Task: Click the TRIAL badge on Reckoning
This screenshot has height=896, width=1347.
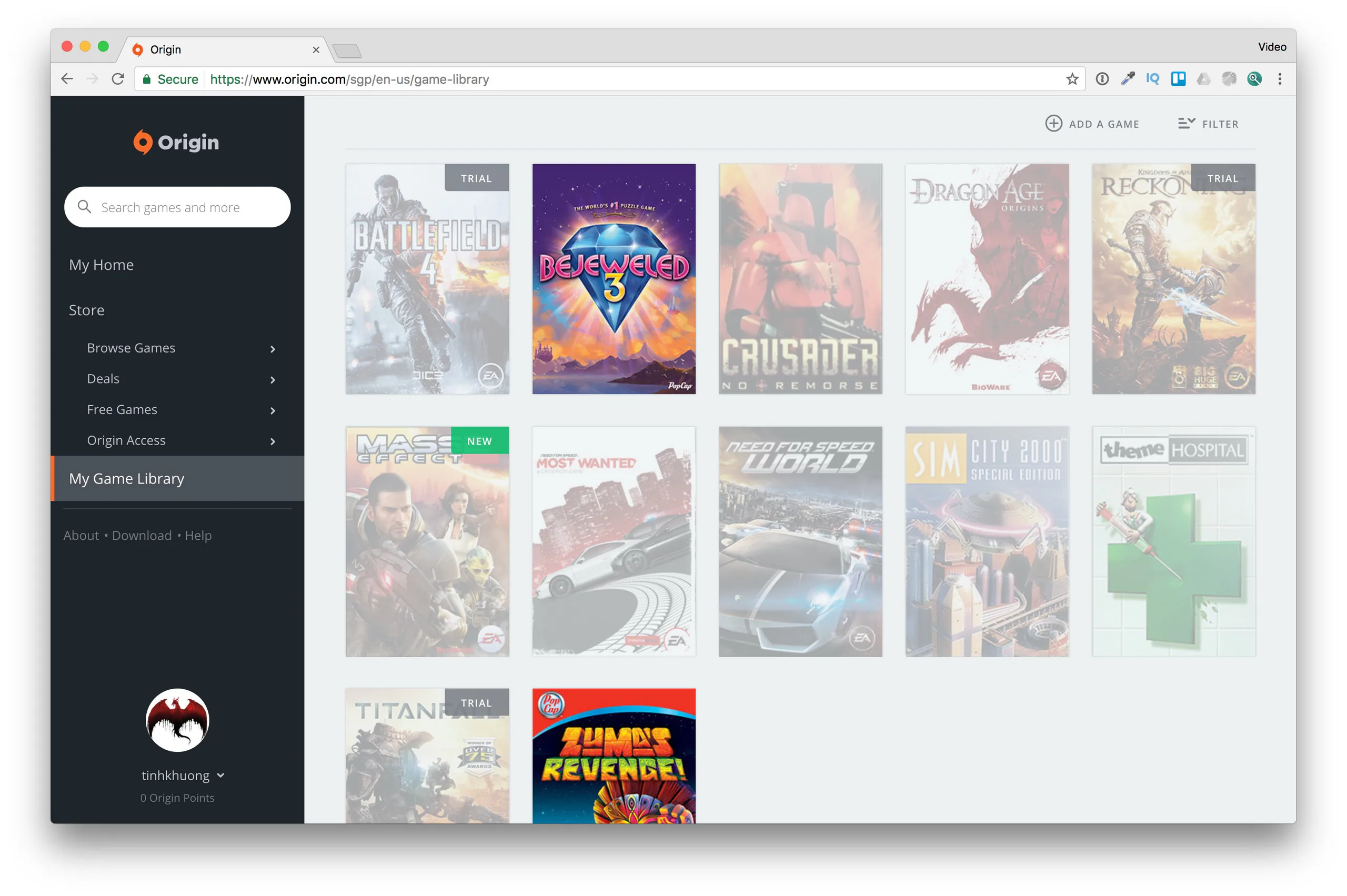Action: coord(1223,178)
